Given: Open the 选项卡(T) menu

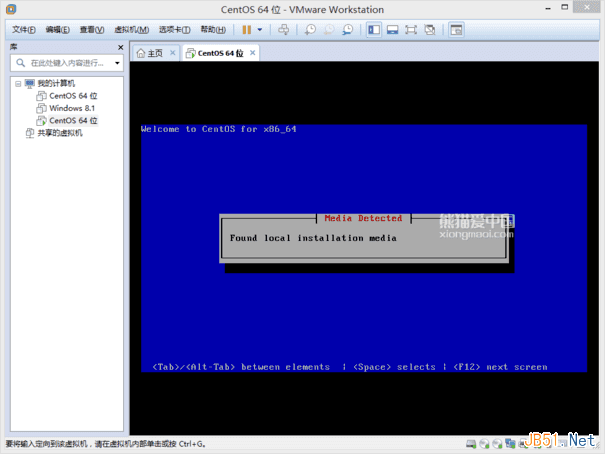Looking at the screenshot, I should [x=174, y=30].
